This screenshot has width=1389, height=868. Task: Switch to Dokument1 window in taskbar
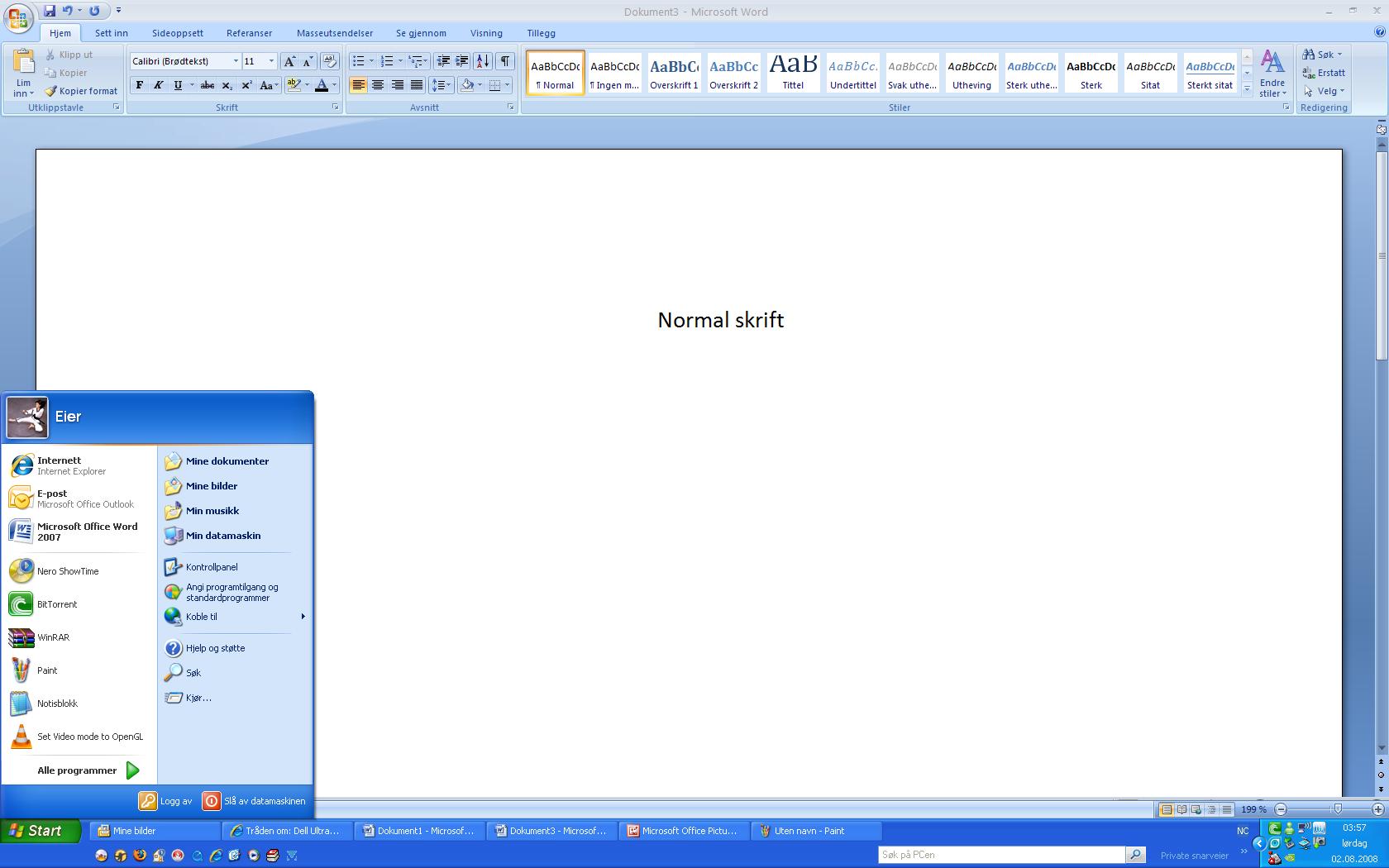click(x=419, y=831)
